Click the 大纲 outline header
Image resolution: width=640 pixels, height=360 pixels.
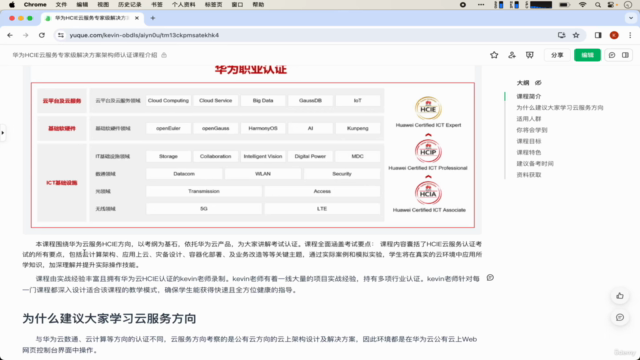(x=523, y=83)
